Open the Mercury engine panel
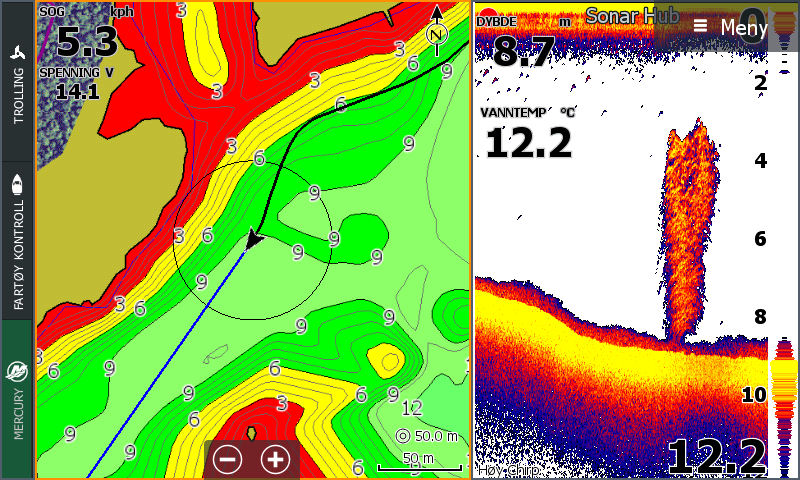Image resolution: width=800 pixels, height=480 pixels. 17,398
